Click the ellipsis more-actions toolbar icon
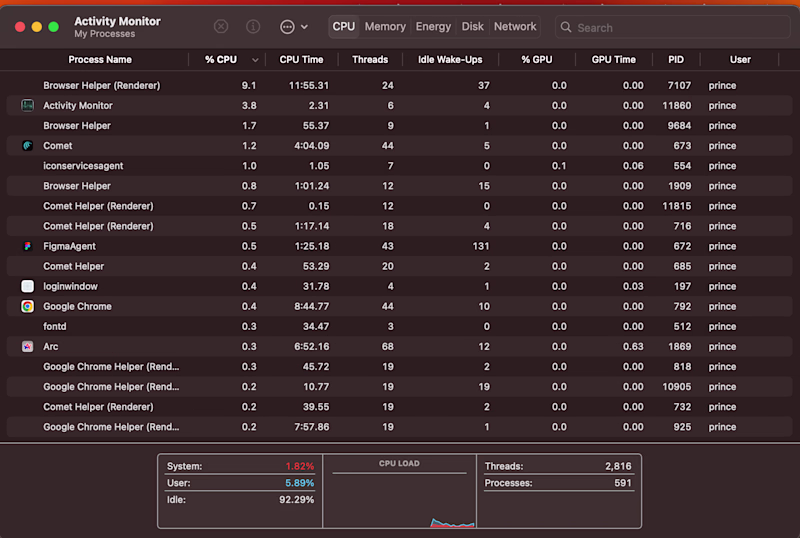 [287, 27]
